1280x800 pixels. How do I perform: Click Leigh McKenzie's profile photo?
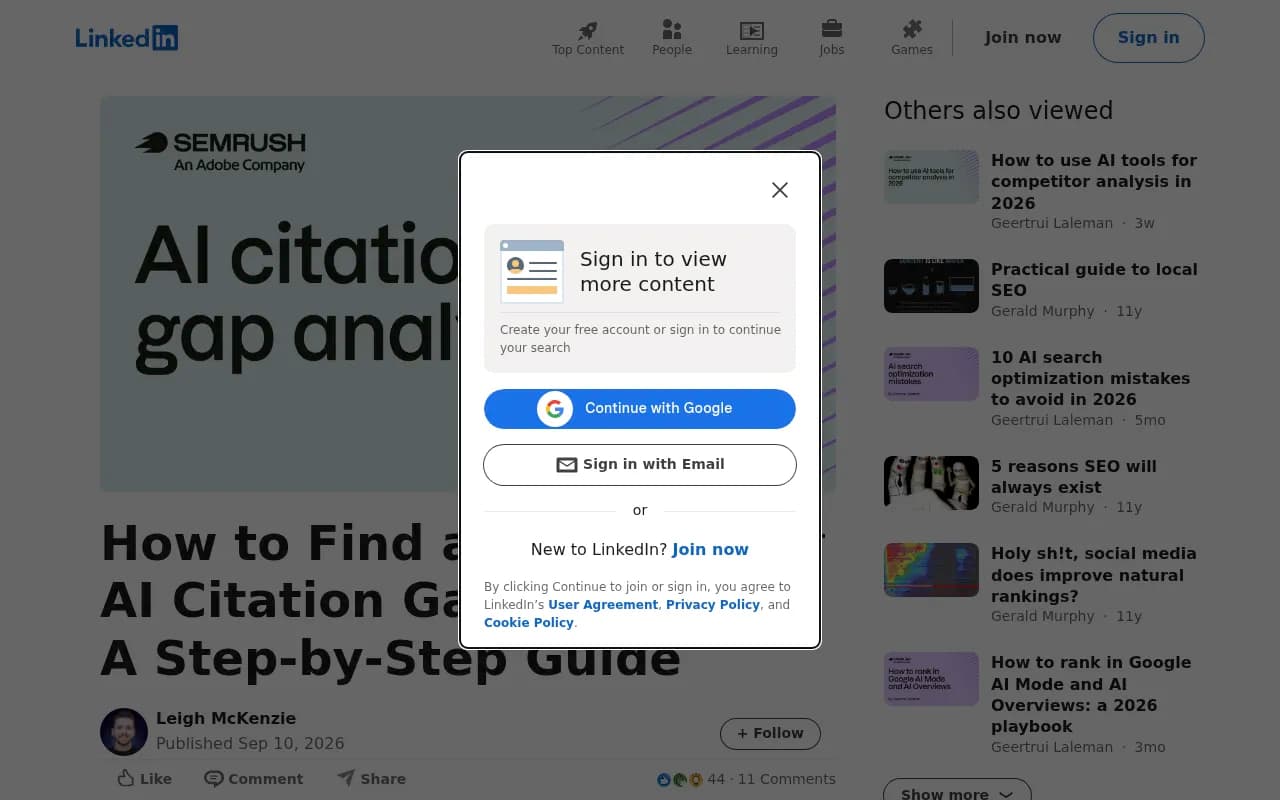[x=124, y=732]
